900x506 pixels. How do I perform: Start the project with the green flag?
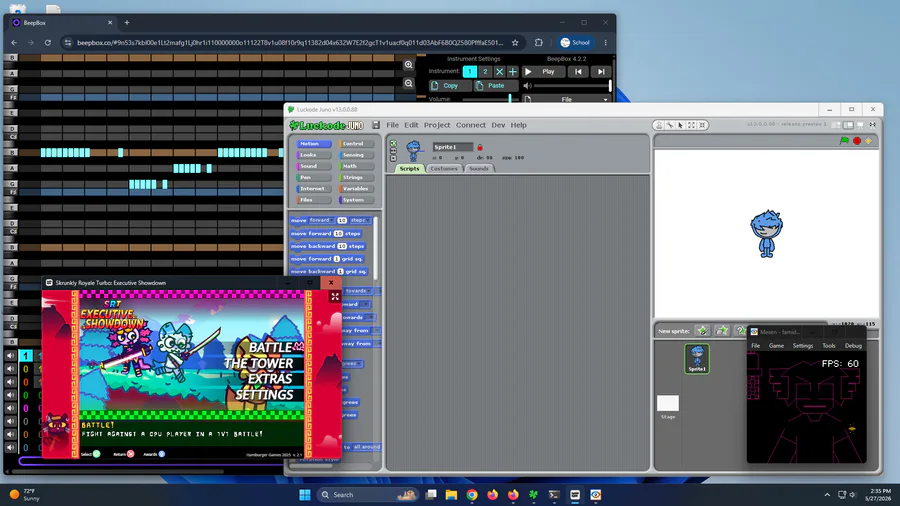(x=844, y=141)
